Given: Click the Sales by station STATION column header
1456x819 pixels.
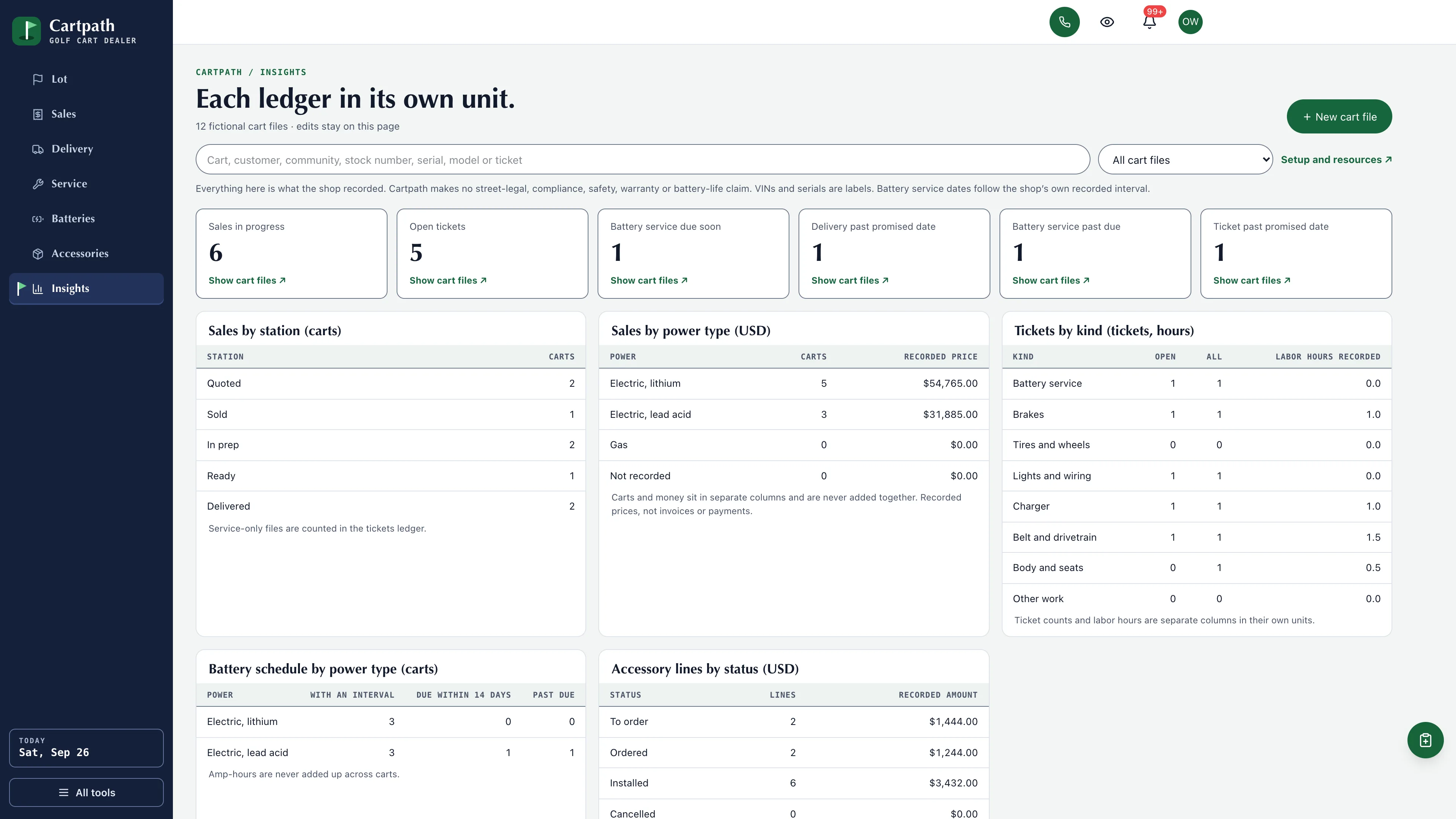Looking at the screenshot, I should (x=225, y=357).
